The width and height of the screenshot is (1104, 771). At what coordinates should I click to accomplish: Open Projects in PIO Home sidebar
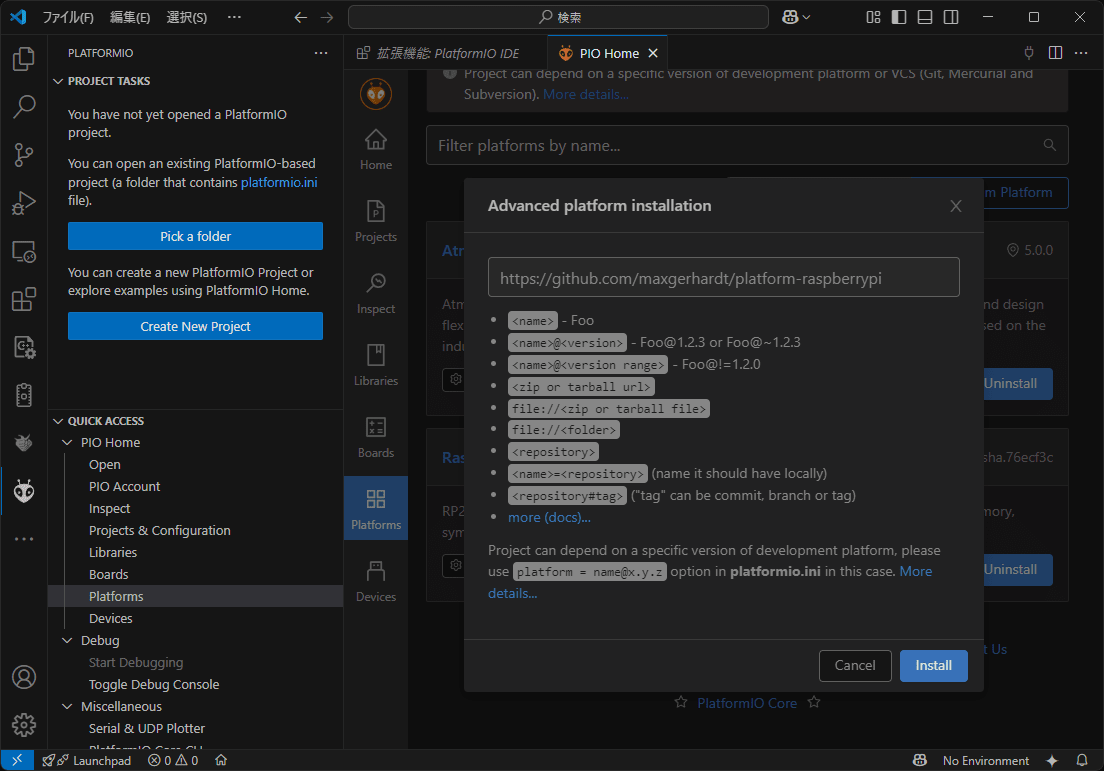(x=376, y=222)
